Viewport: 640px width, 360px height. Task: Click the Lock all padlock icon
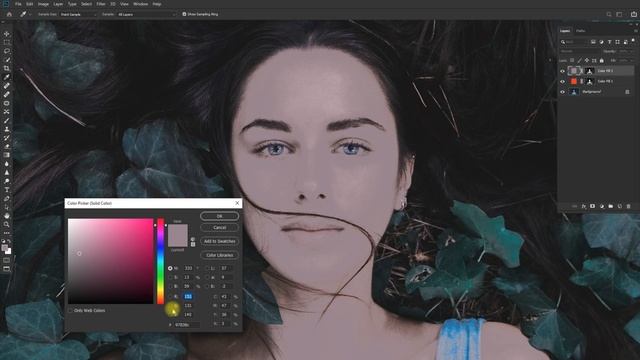602,60
